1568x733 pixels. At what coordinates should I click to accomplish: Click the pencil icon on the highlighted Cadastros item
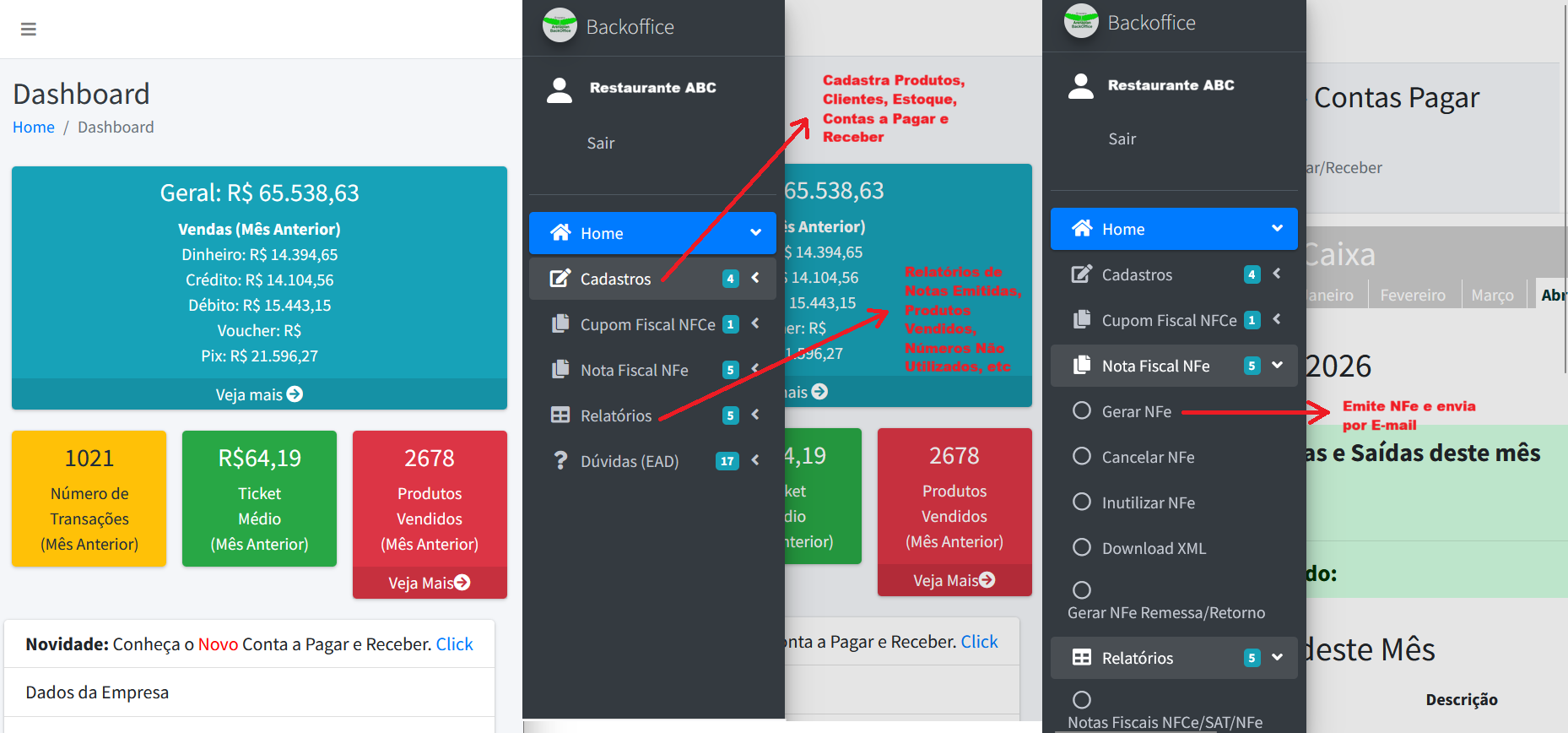[x=560, y=279]
